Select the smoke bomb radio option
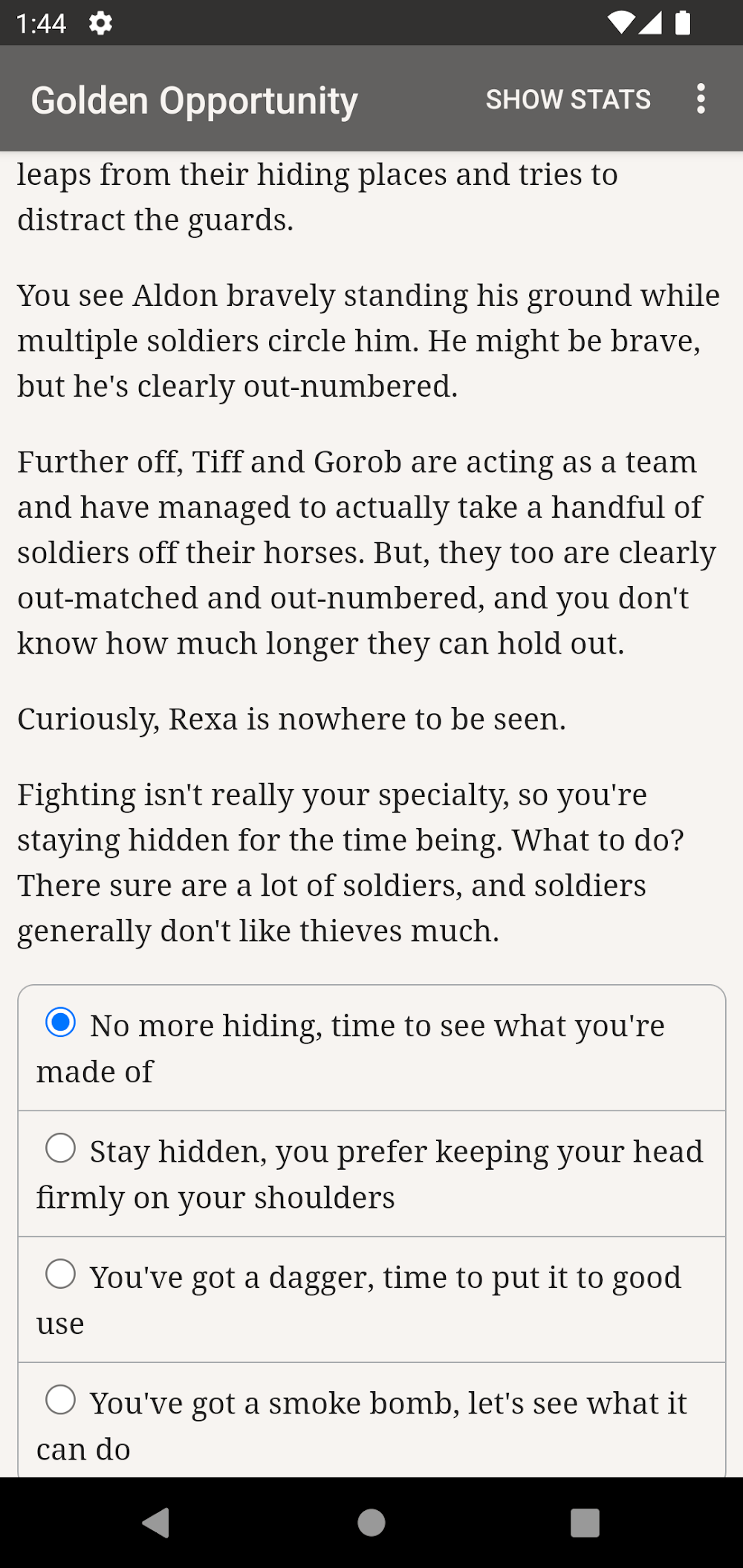The image size is (743, 1568). point(61,1400)
